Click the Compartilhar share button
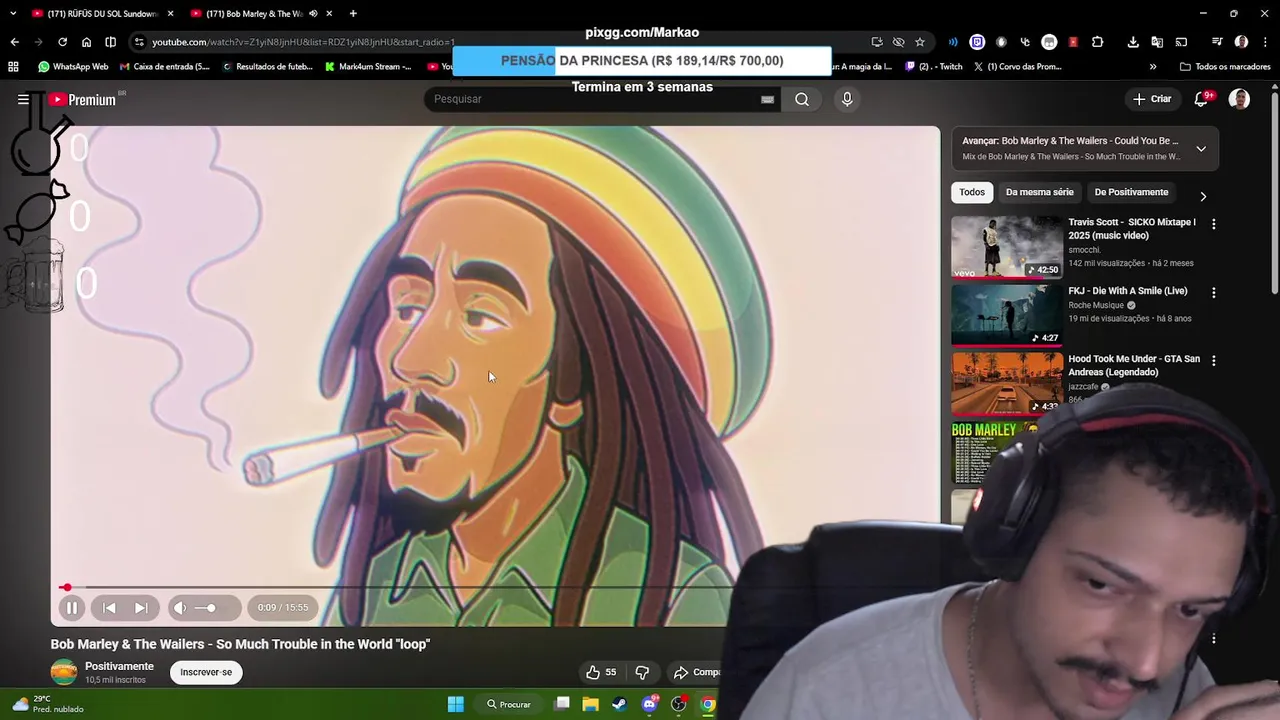 pyautogui.click(x=696, y=672)
